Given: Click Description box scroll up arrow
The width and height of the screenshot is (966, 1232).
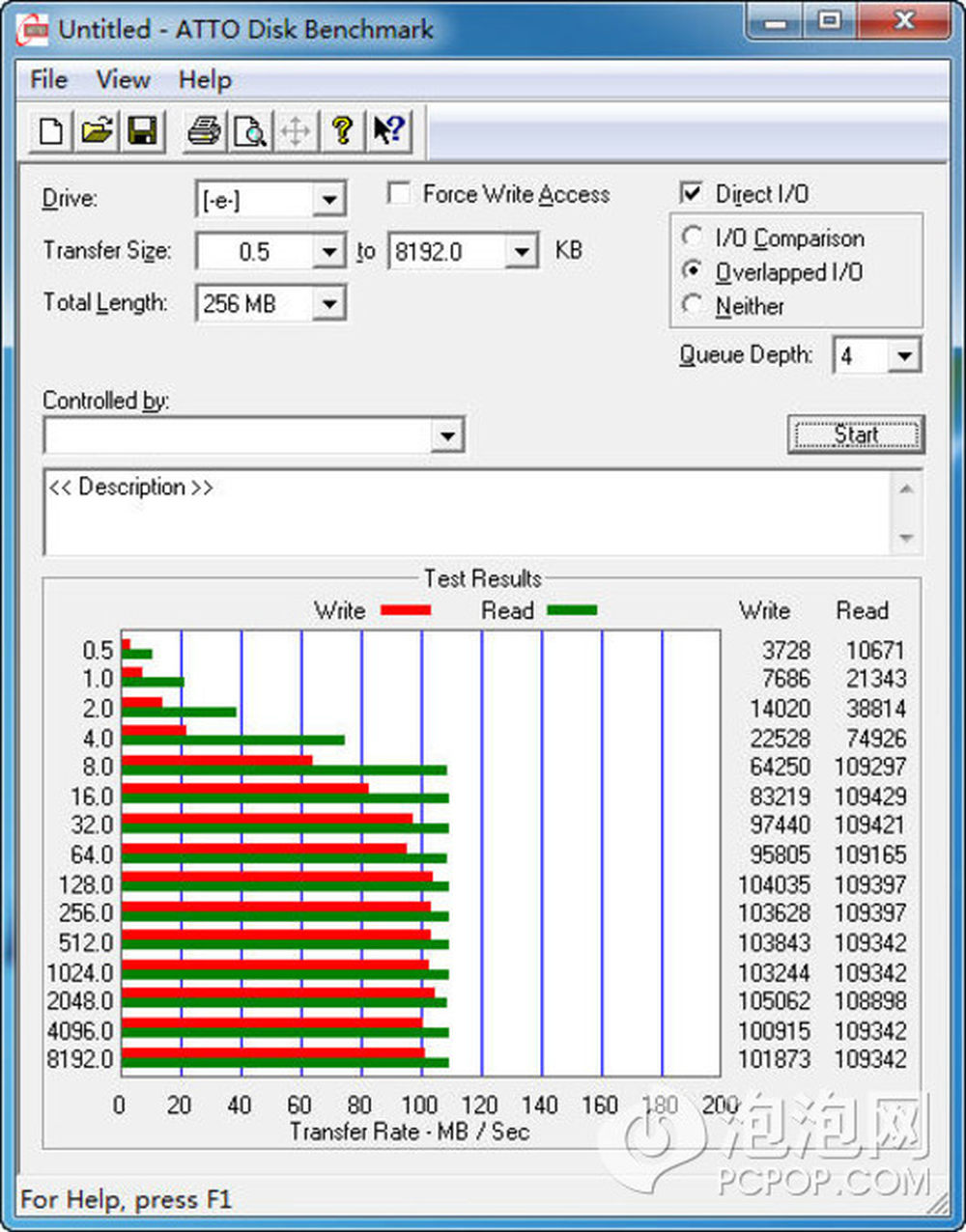Looking at the screenshot, I should click(906, 489).
